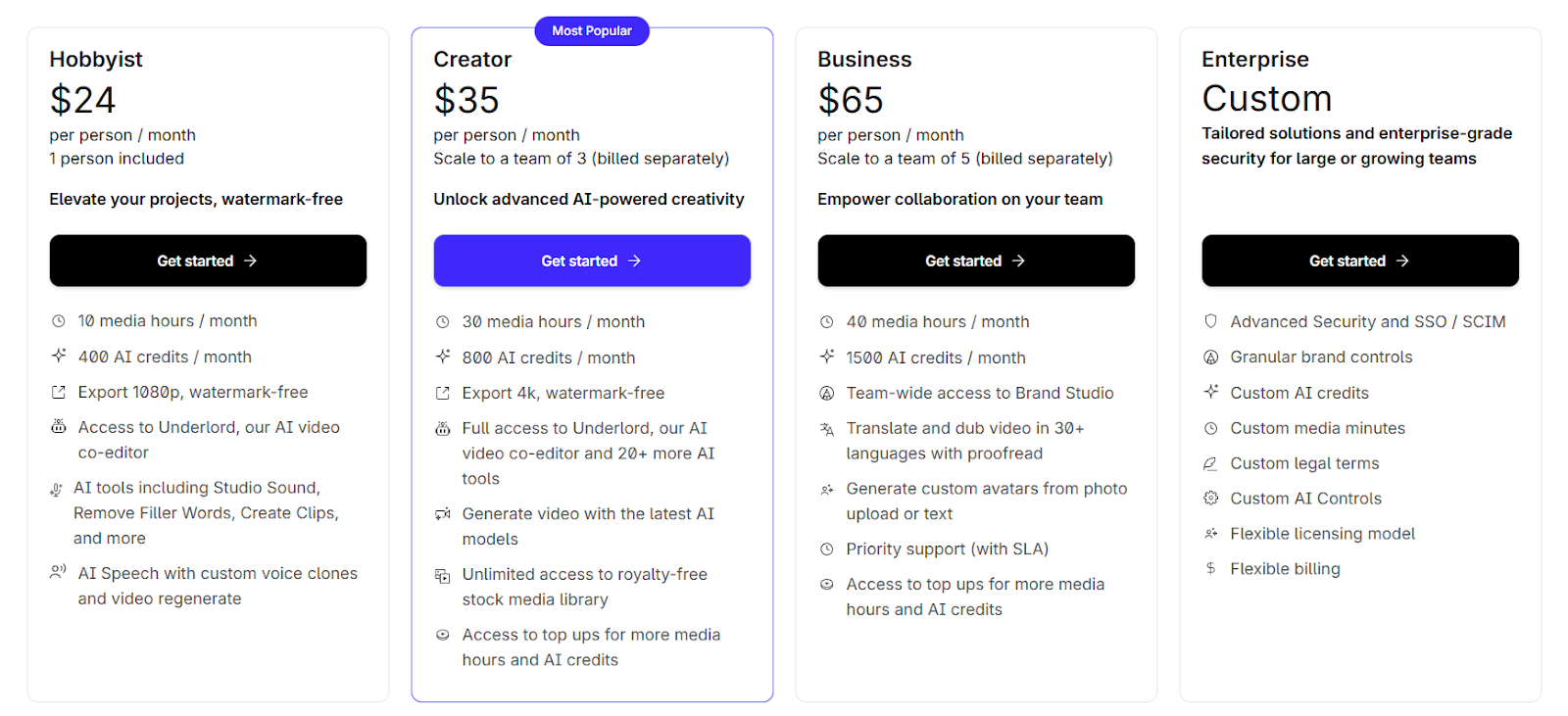
Task: Click the gear icon beside Custom AI Controls
Action: [x=1211, y=498]
